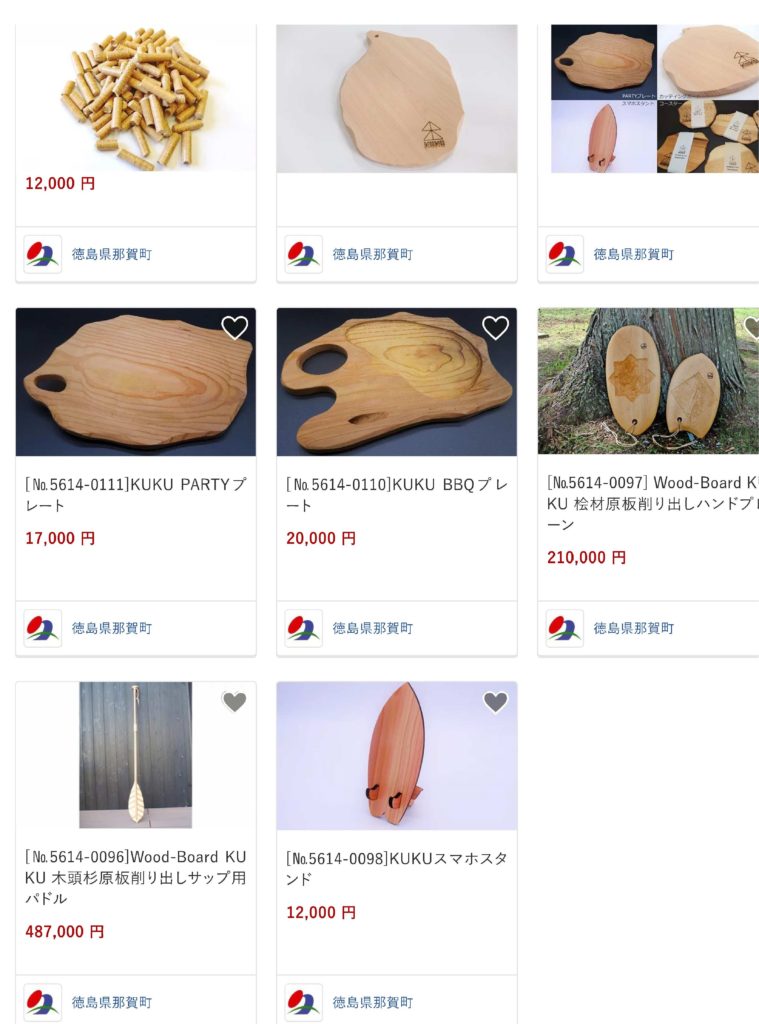Click town emblem under plain cutting board card

304,254
